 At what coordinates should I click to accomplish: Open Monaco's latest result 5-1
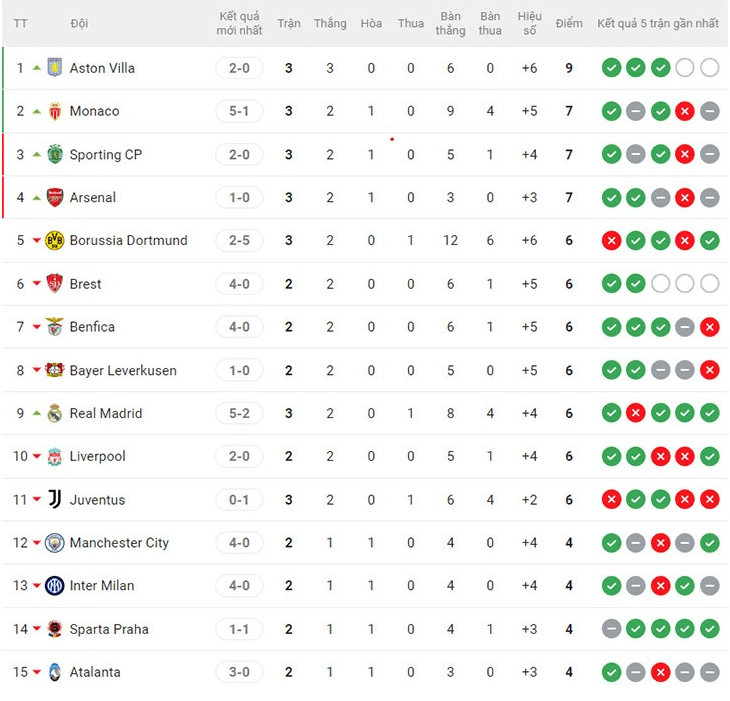pos(239,111)
